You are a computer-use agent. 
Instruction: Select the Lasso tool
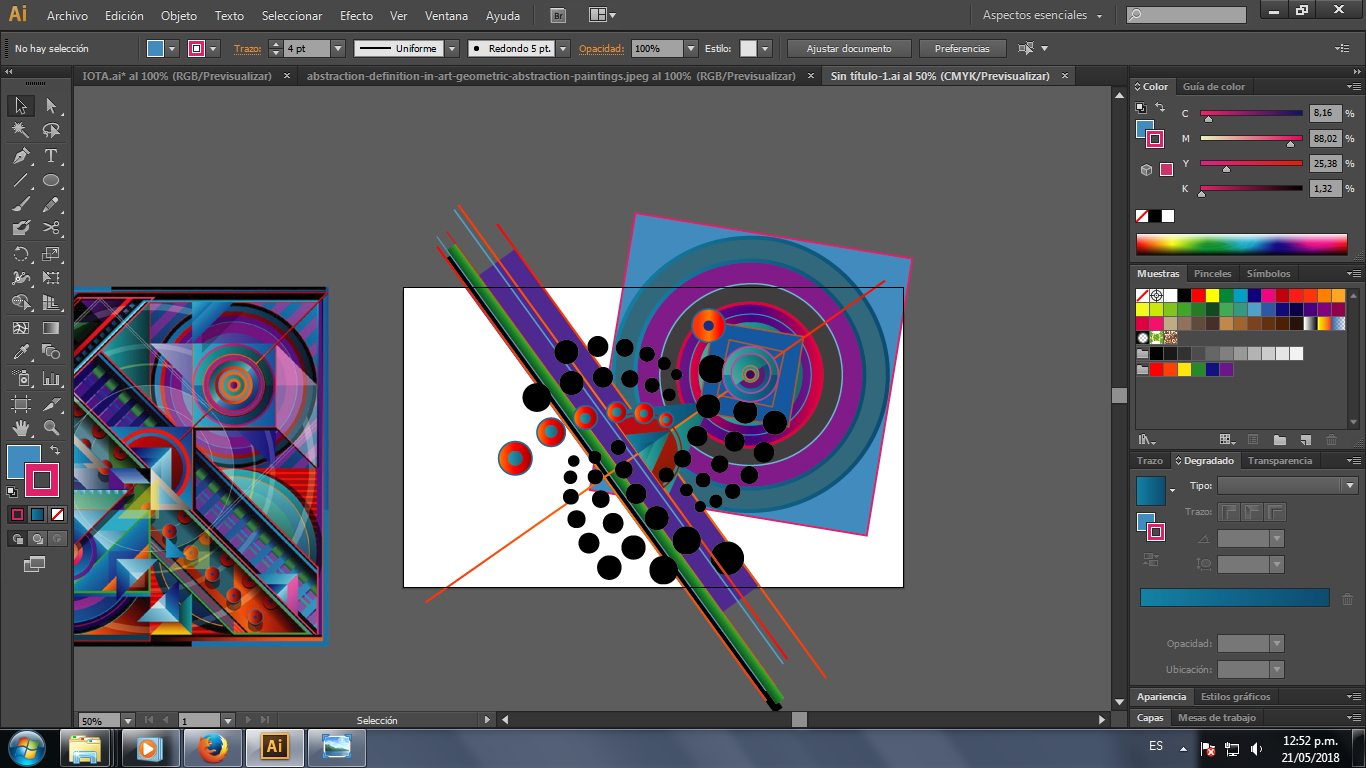coord(51,130)
